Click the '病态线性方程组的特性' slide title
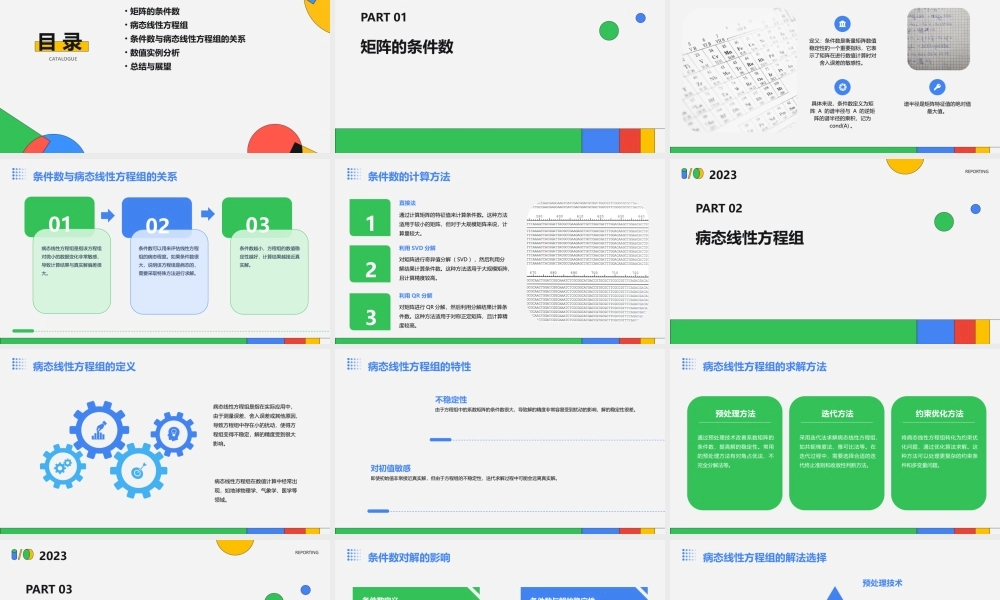1000x600 pixels. coord(420,367)
